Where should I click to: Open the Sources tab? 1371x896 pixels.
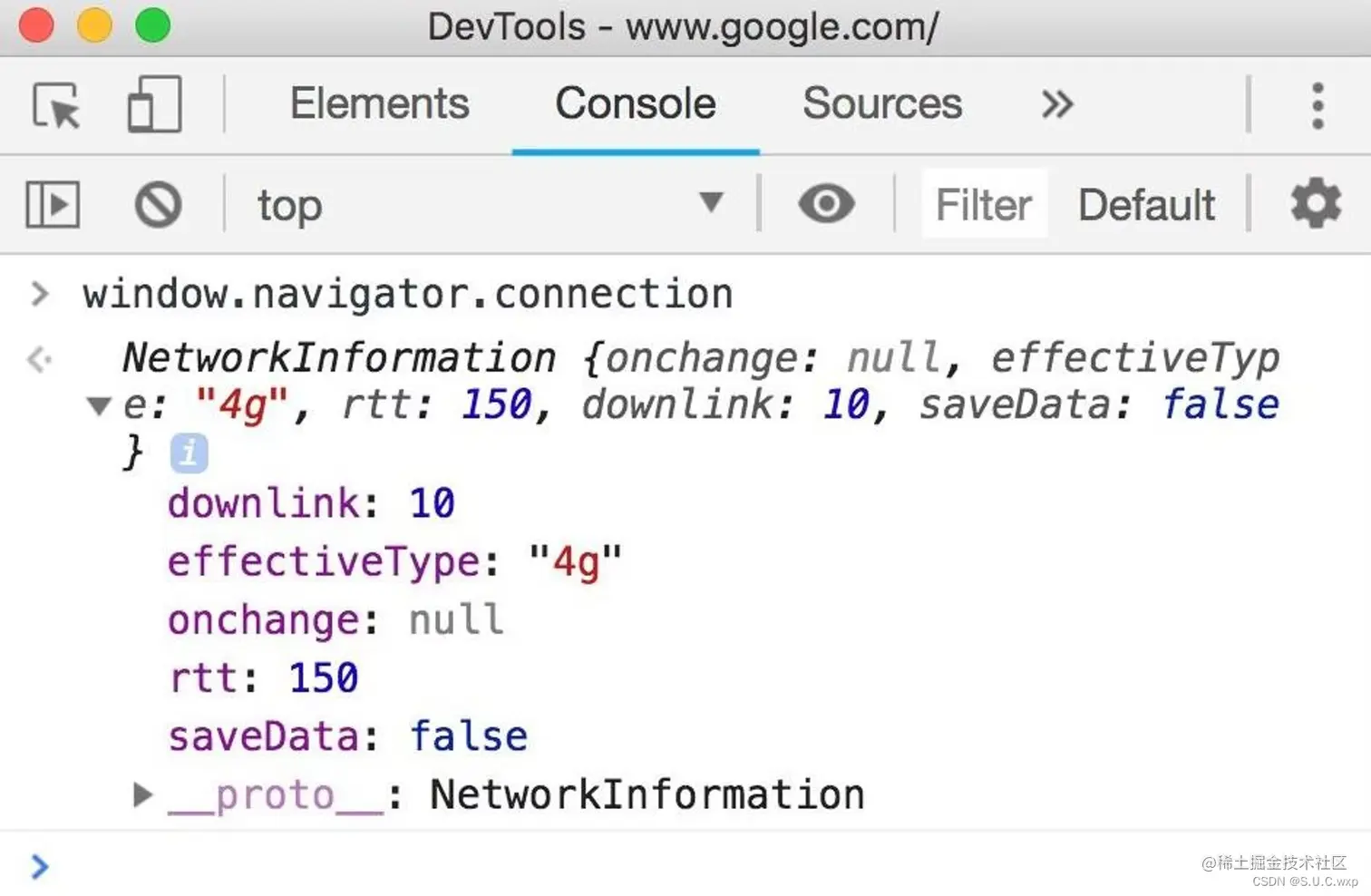click(x=882, y=103)
